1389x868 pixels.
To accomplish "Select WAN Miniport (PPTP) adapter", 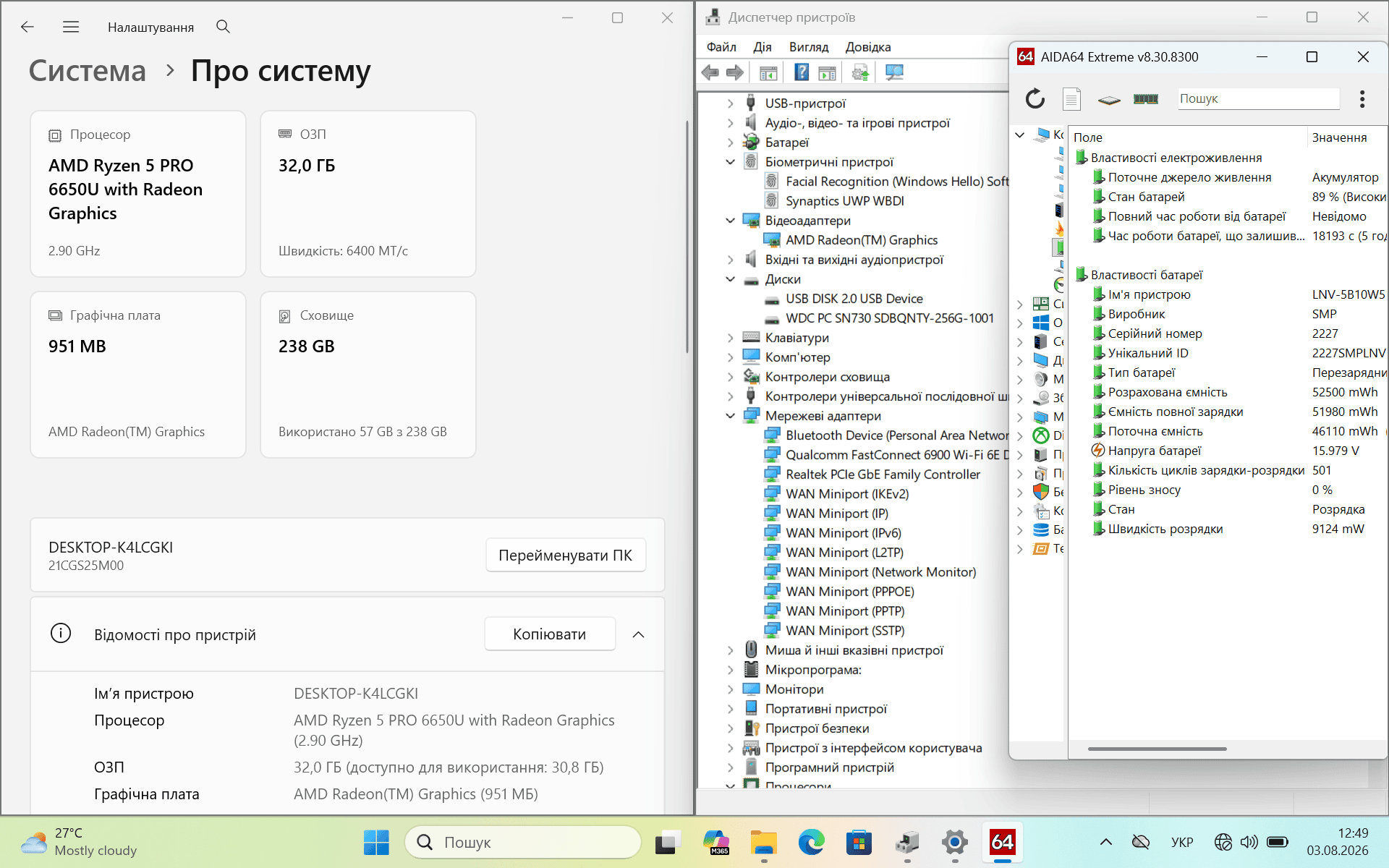I will [845, 611].
